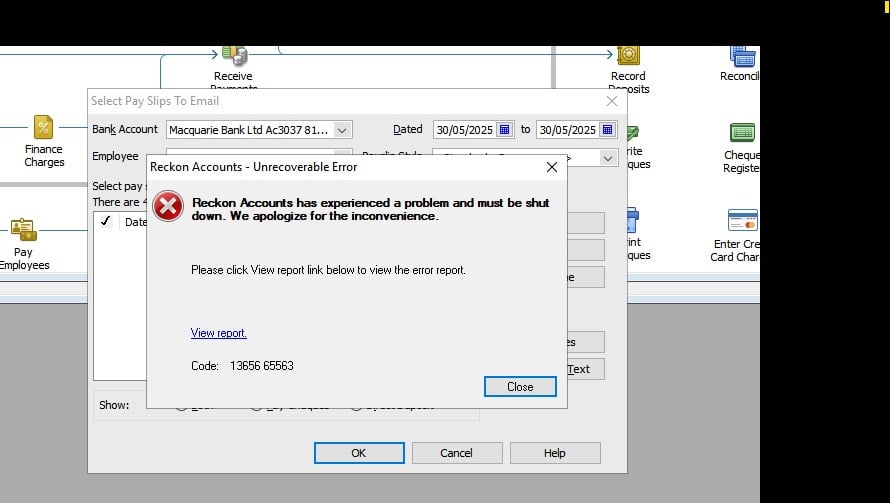Click the error code 13656 65563 text
Screen dimensions: 890x503
point(262,366)
